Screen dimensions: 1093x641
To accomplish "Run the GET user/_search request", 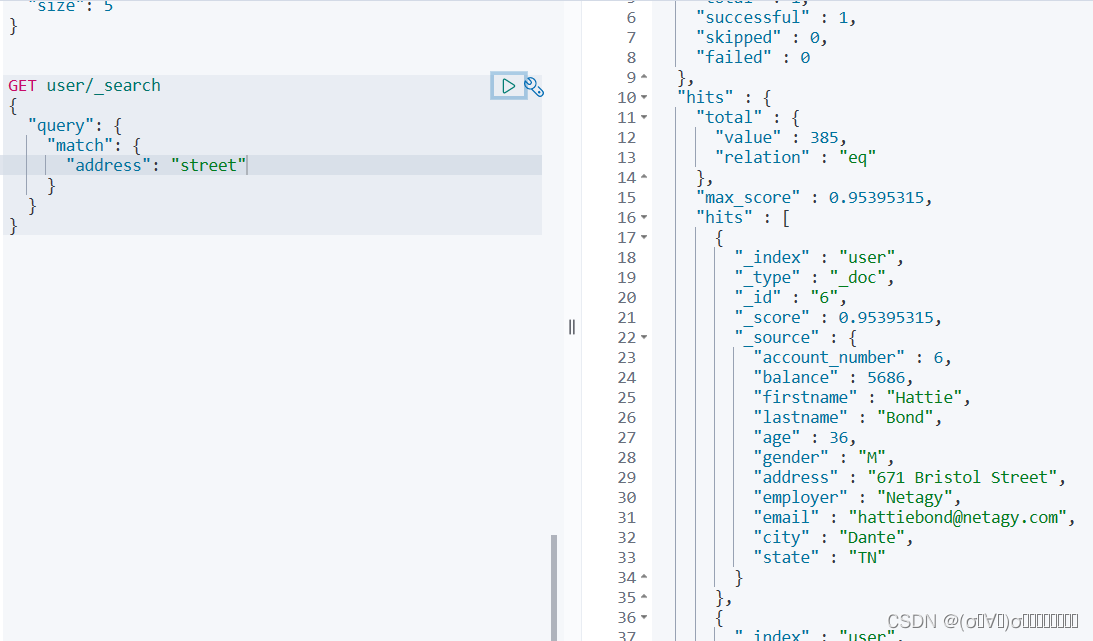I will coord(508,86).
